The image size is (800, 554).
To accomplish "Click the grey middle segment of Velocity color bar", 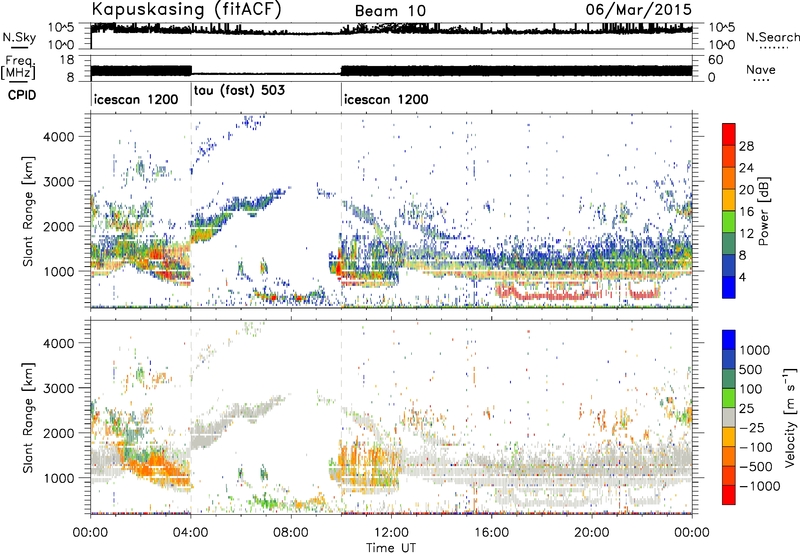I will [x=729, y=418].
